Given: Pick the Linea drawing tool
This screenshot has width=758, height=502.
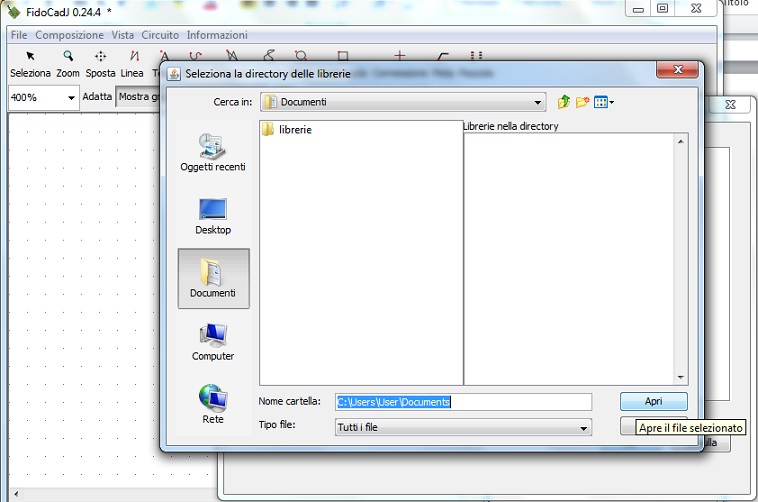Looking at the screenshot, I should [x=133, y=63].
